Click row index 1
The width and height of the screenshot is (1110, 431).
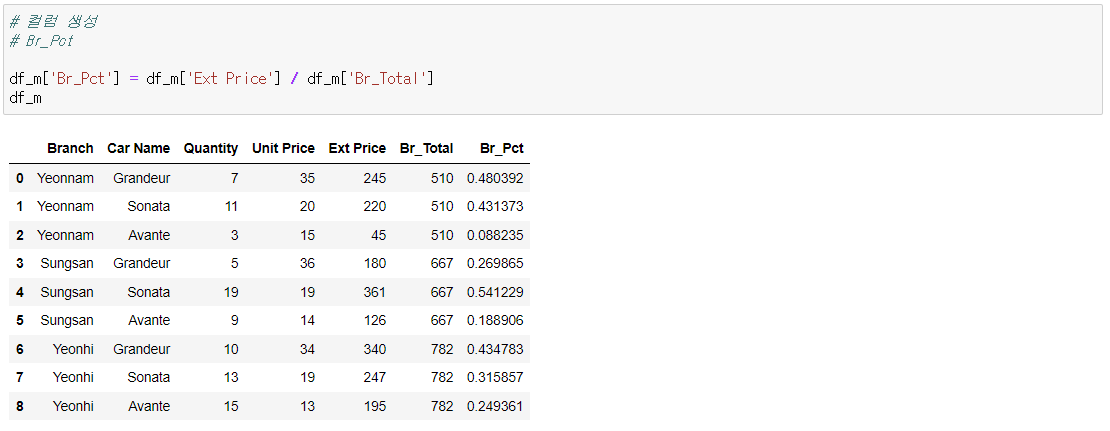tap(20, 207)
